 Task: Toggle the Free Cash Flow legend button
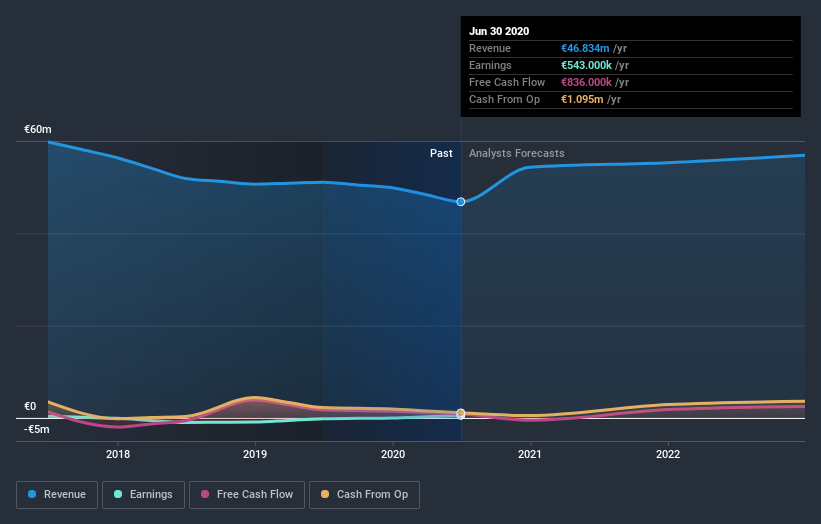point(247,495)
